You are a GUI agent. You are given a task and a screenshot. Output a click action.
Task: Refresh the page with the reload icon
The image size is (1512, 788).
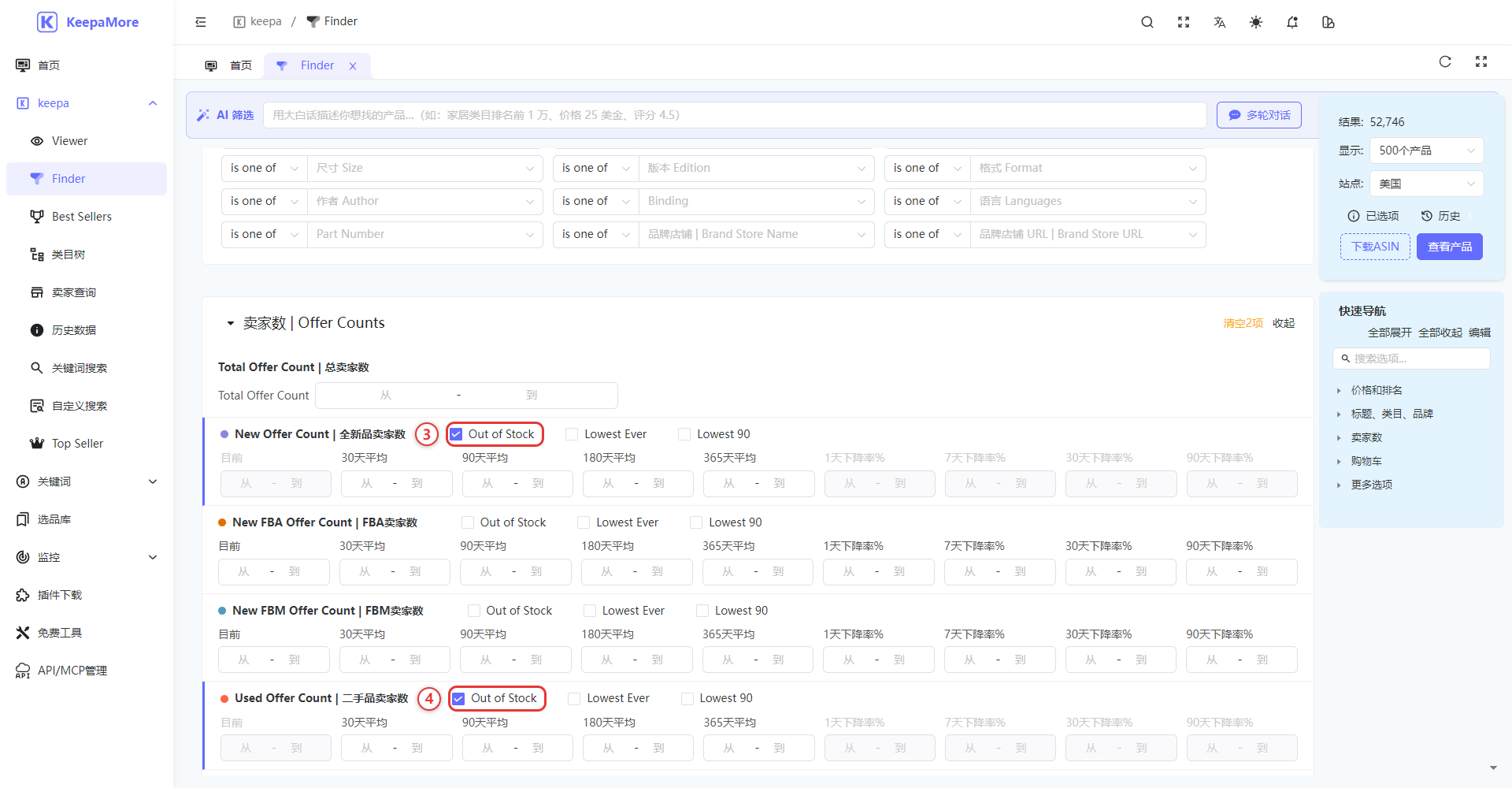(x=1445, y=61)
